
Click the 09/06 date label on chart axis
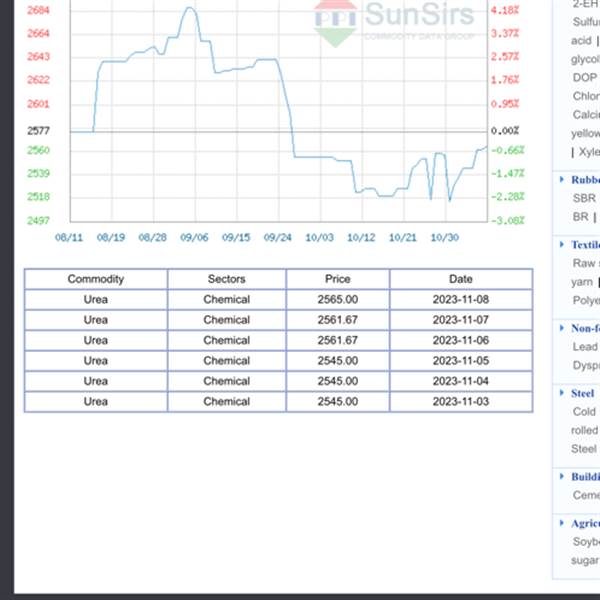point(194,238)
